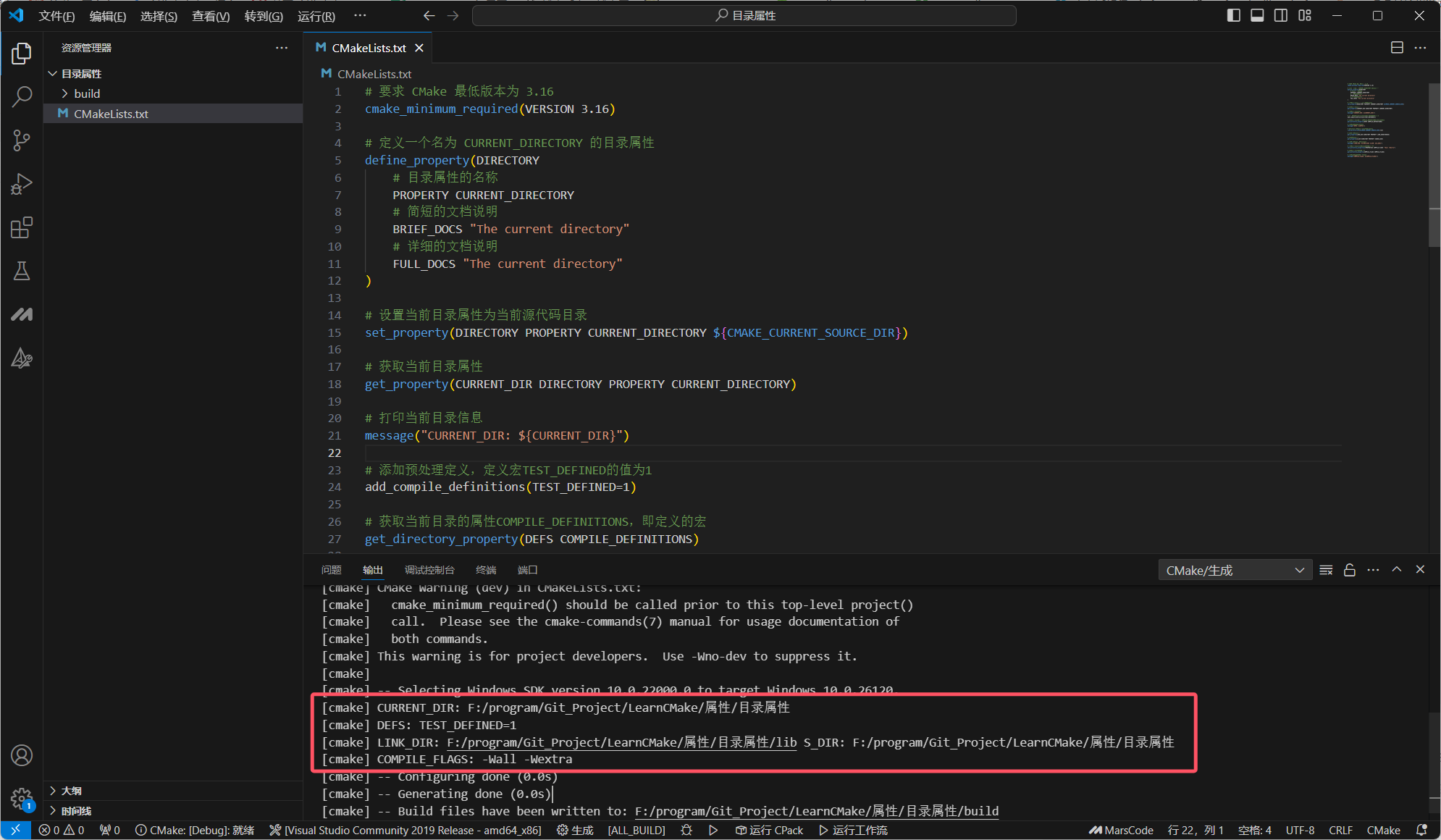Change file encoding UTF-8
Image resolution: width=1441 pixels, height=840 pixels.
click(x=1301, y=830)
